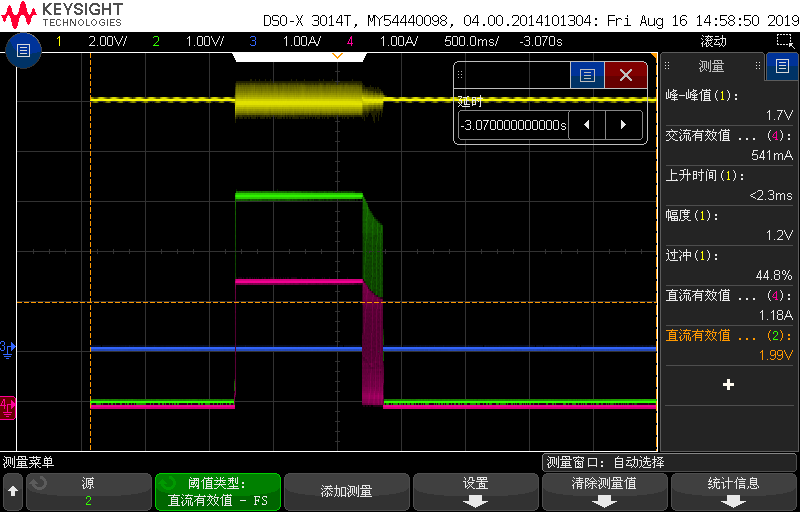800x512 pixels.
Task: Select the 幅度(1) measurement
Action: click(729, 225)
